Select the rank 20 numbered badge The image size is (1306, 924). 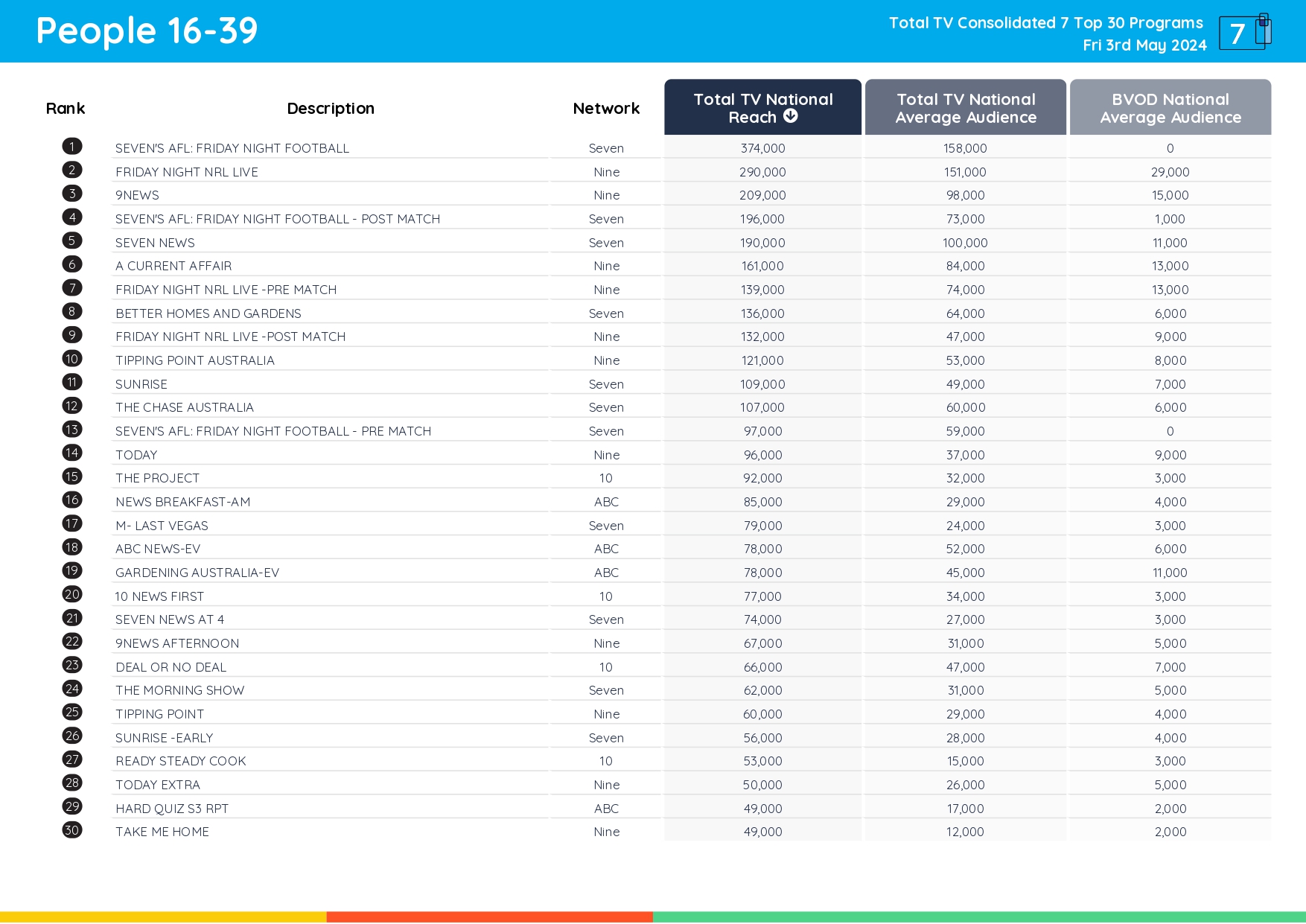pyautogui.click(x=71, y=594)
